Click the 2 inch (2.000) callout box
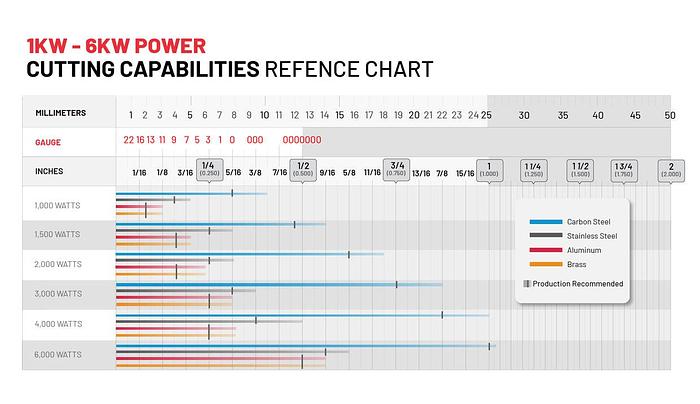Viewport: 700px width, 404px height. tap(670, 169)
